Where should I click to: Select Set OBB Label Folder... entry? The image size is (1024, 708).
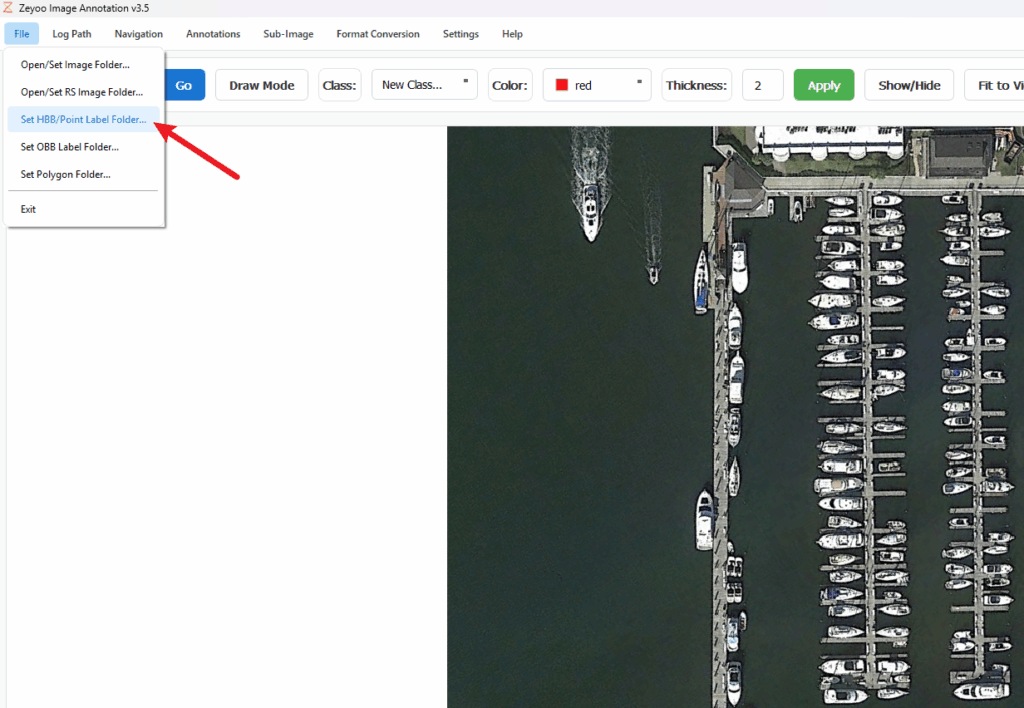pos(84,147)
